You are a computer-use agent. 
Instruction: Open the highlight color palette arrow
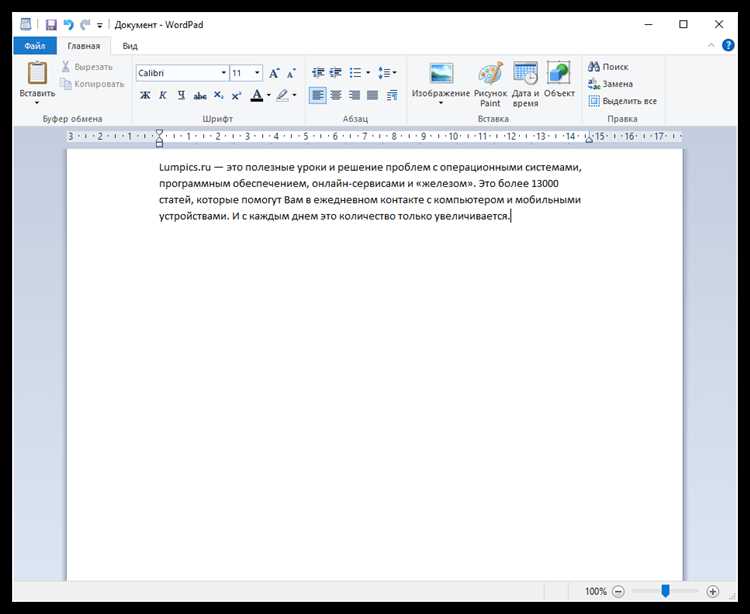(294, 96)
